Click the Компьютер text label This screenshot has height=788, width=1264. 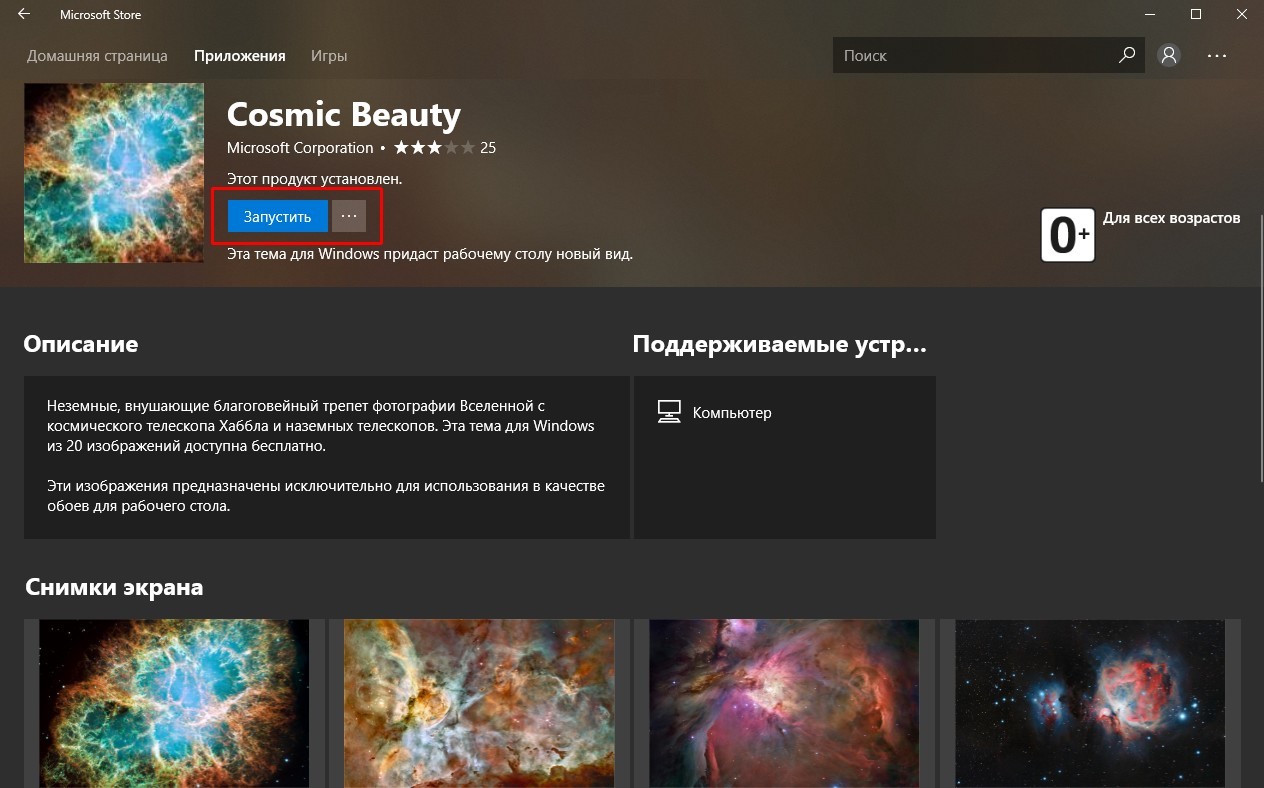pos(732,413)
